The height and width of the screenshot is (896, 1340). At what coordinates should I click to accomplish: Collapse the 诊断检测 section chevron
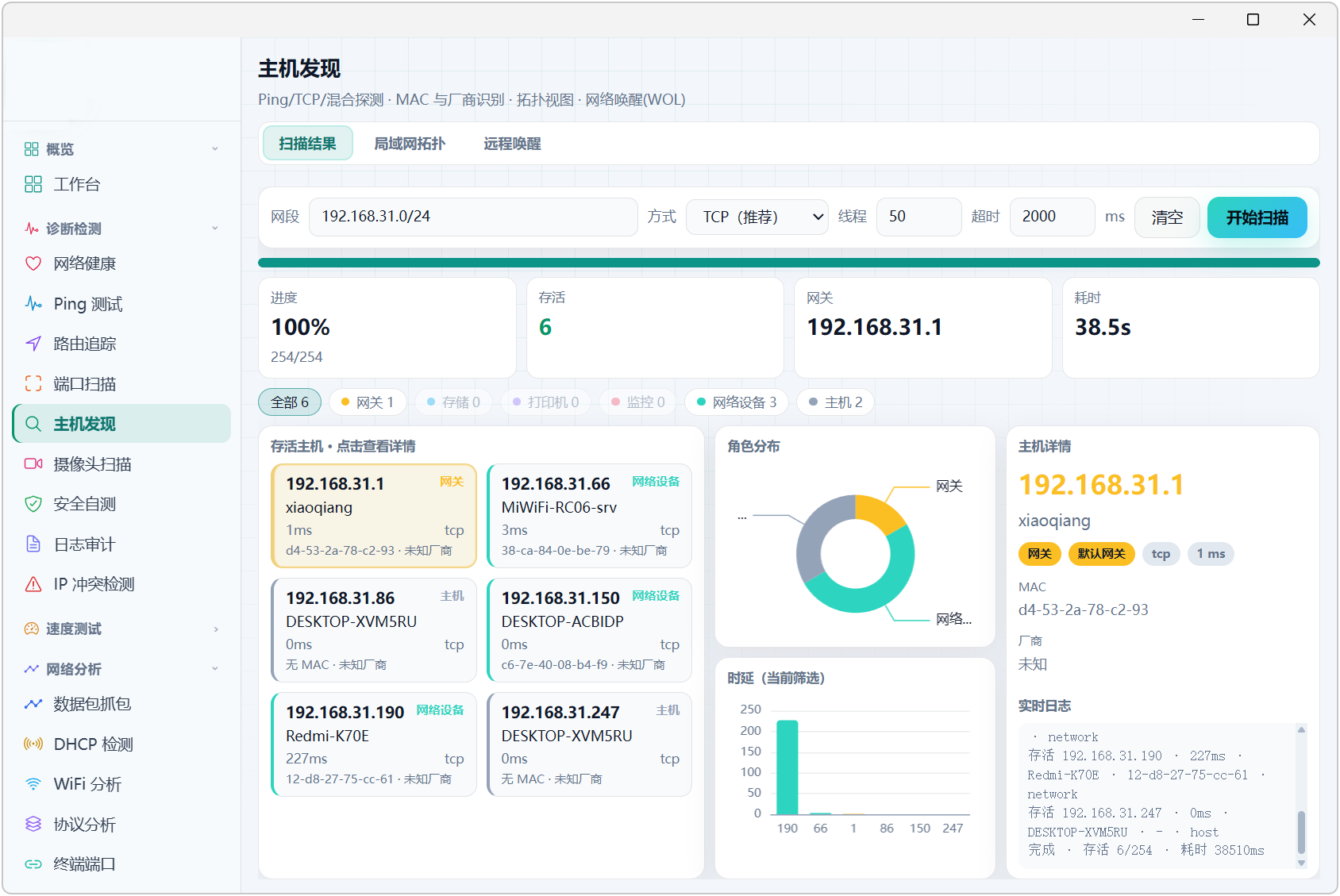point(215,229)
